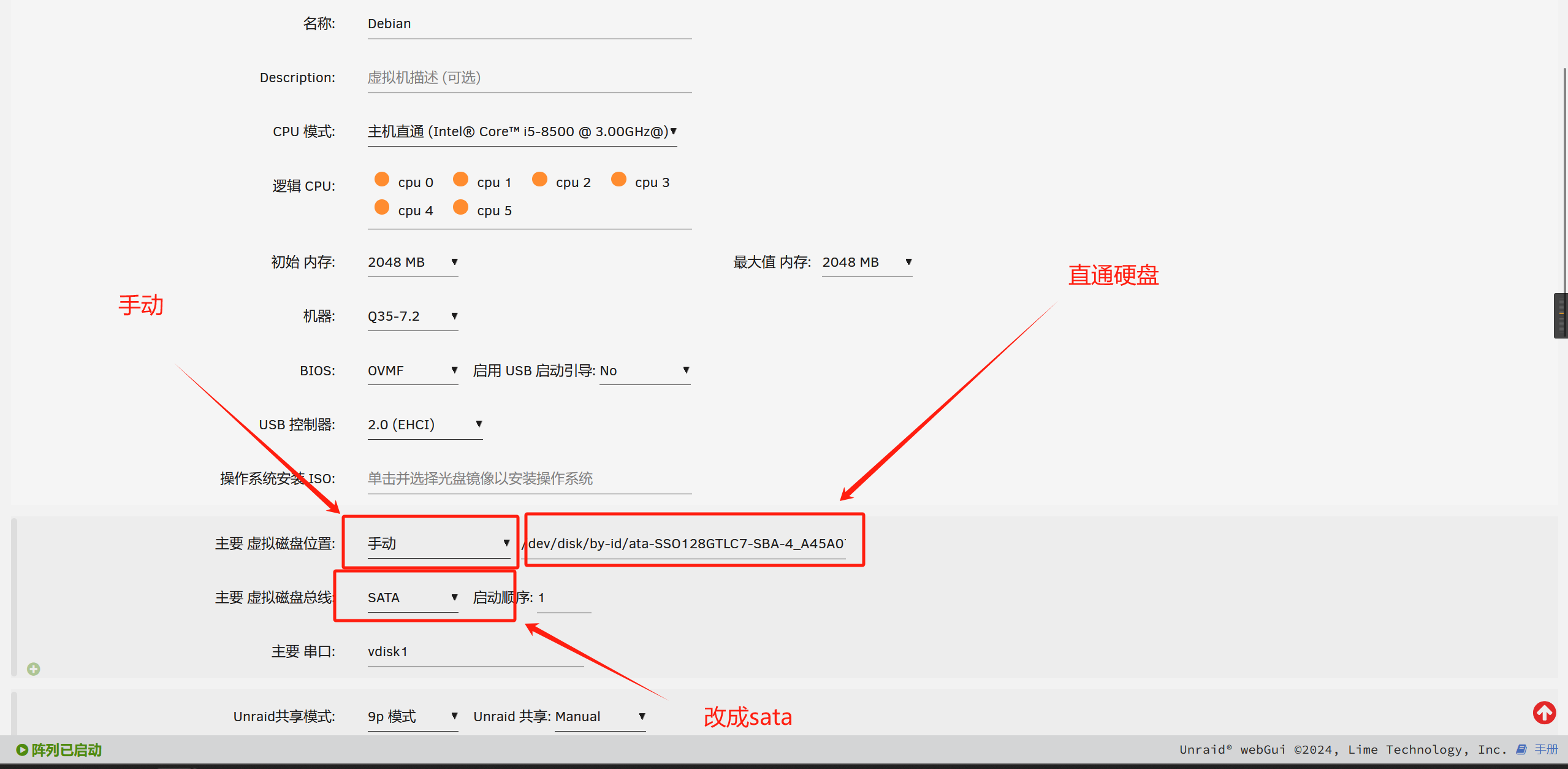This screenshot has width=1568, height=769.
Task: Toggle cpu 3 logical CPU
Action: pos(618,179)
